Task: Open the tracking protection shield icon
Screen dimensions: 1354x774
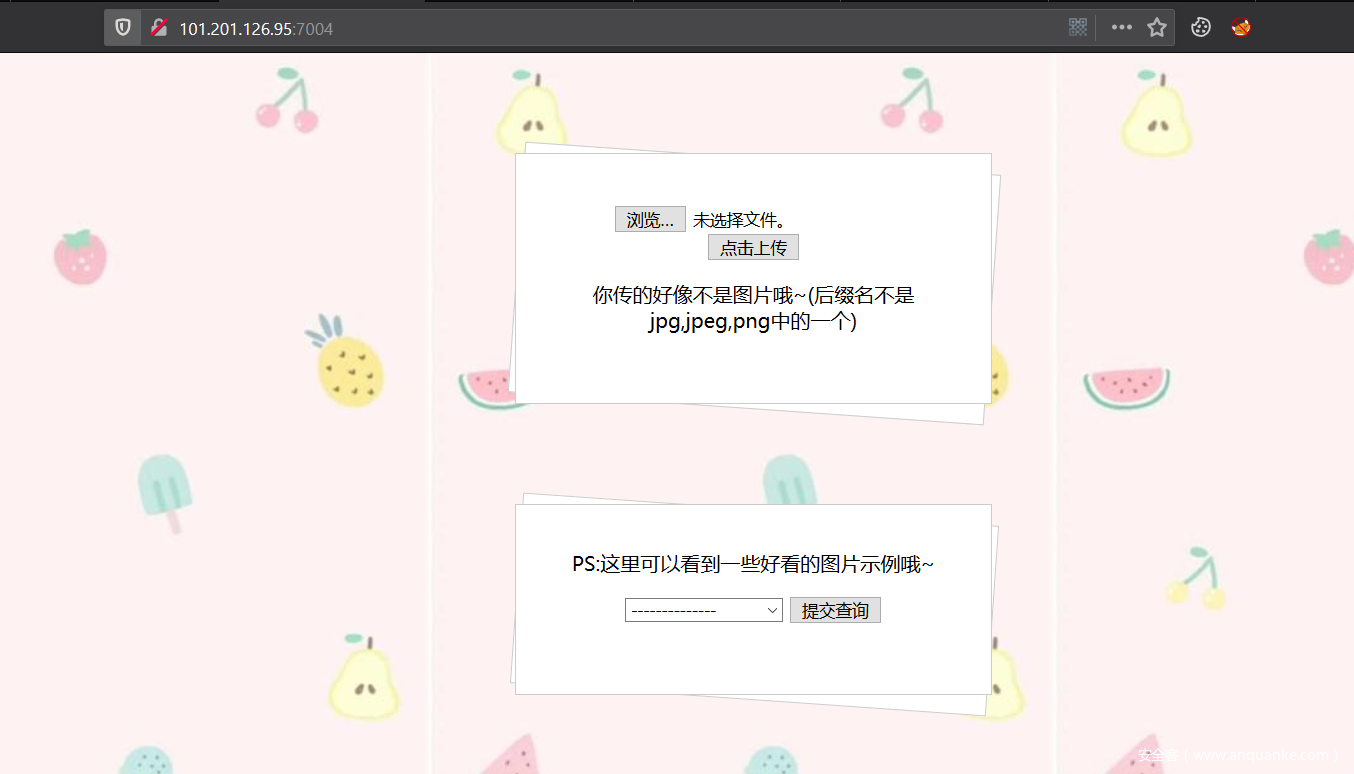Action: pyautogui.click(x=123, y=28)
